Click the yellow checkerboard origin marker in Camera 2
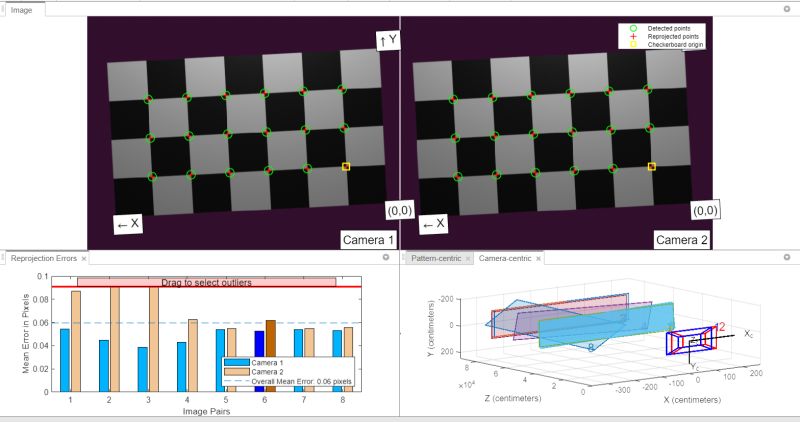The width and height of the screenshot is (800, 422). 652,166
